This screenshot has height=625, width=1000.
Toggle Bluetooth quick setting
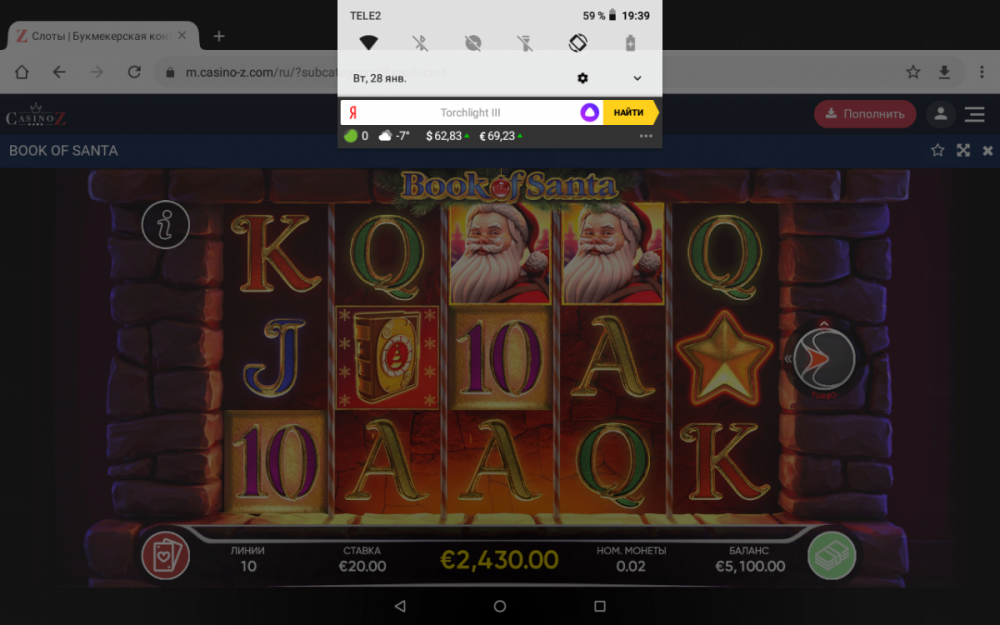(420, 43)
